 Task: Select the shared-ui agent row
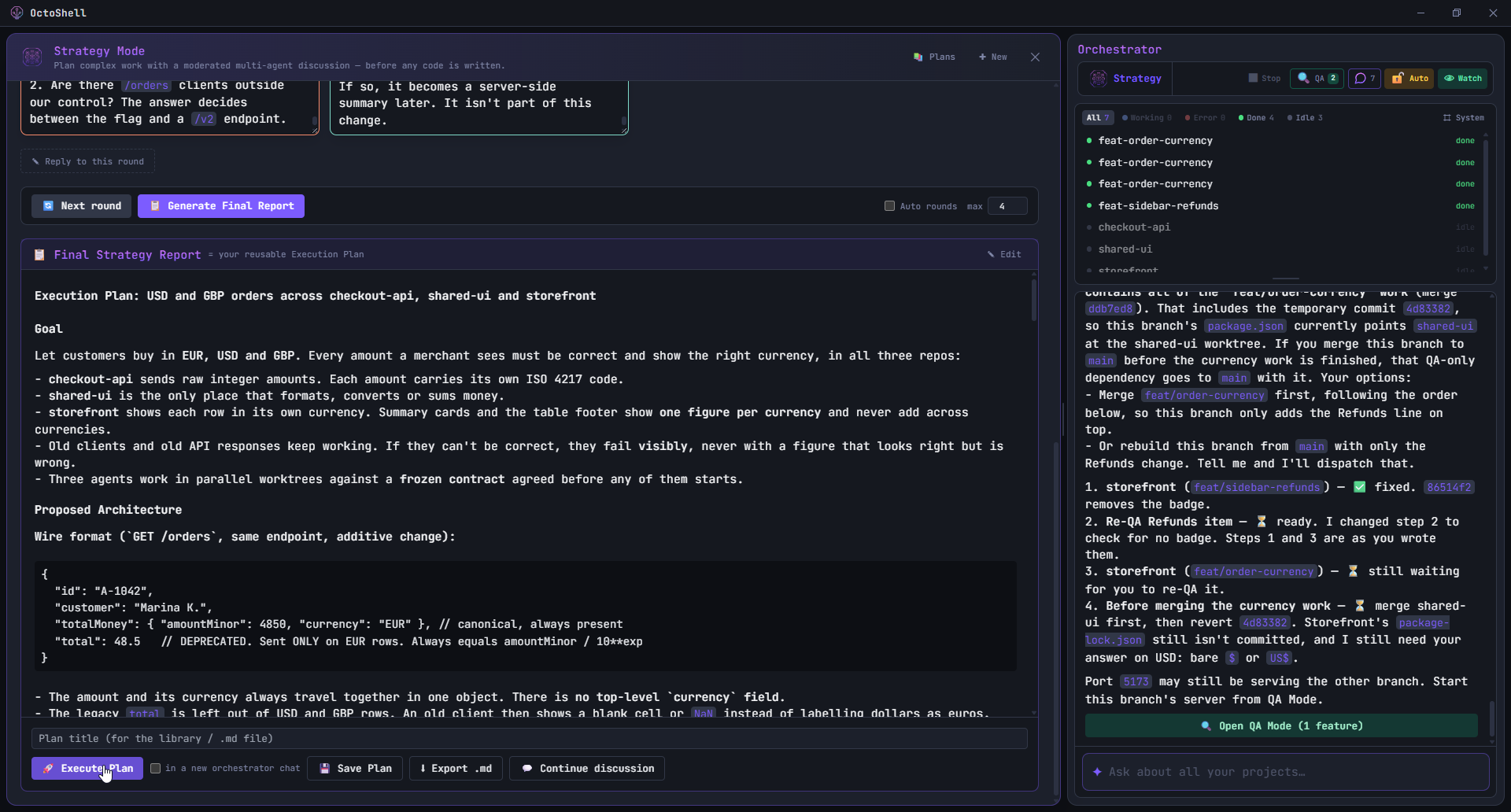point(1280,249)
